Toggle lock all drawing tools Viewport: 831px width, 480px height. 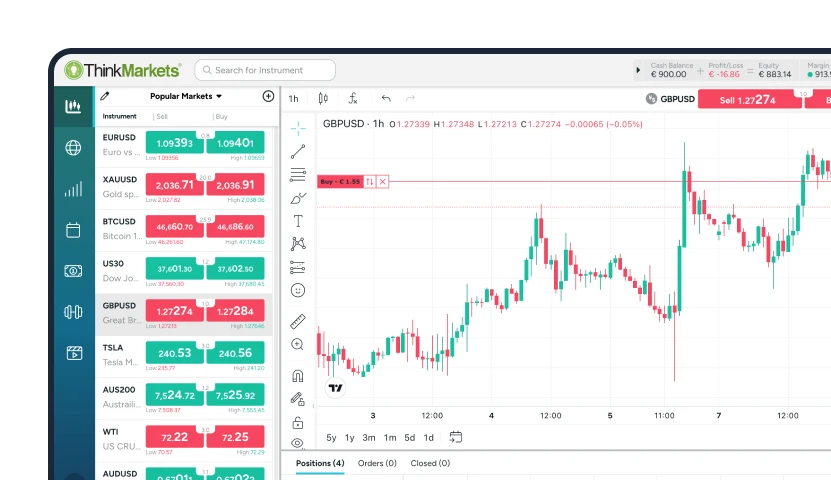click(298, 422)
